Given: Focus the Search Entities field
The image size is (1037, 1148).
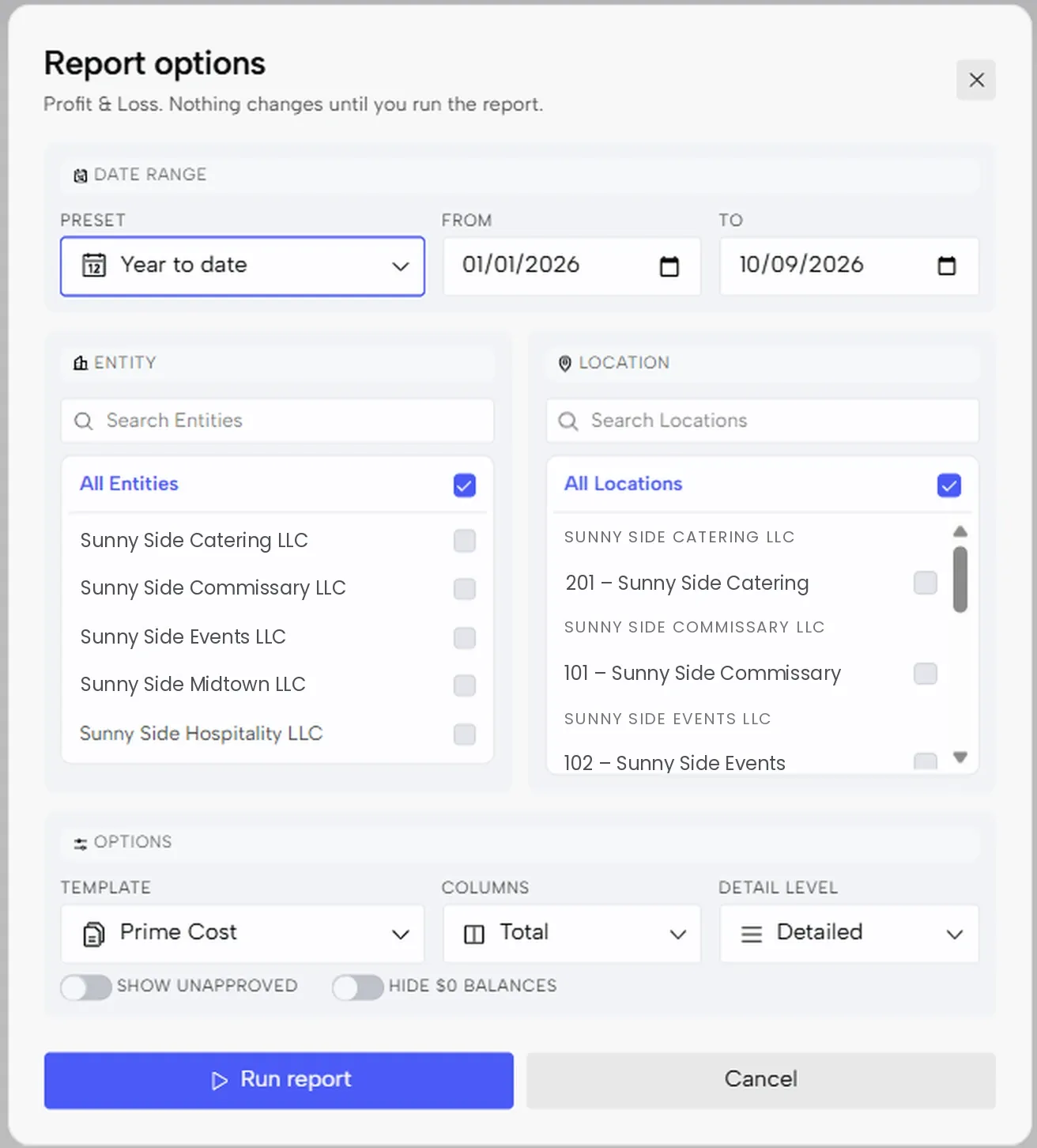Looking at the screenshot, I should [277, 421].
